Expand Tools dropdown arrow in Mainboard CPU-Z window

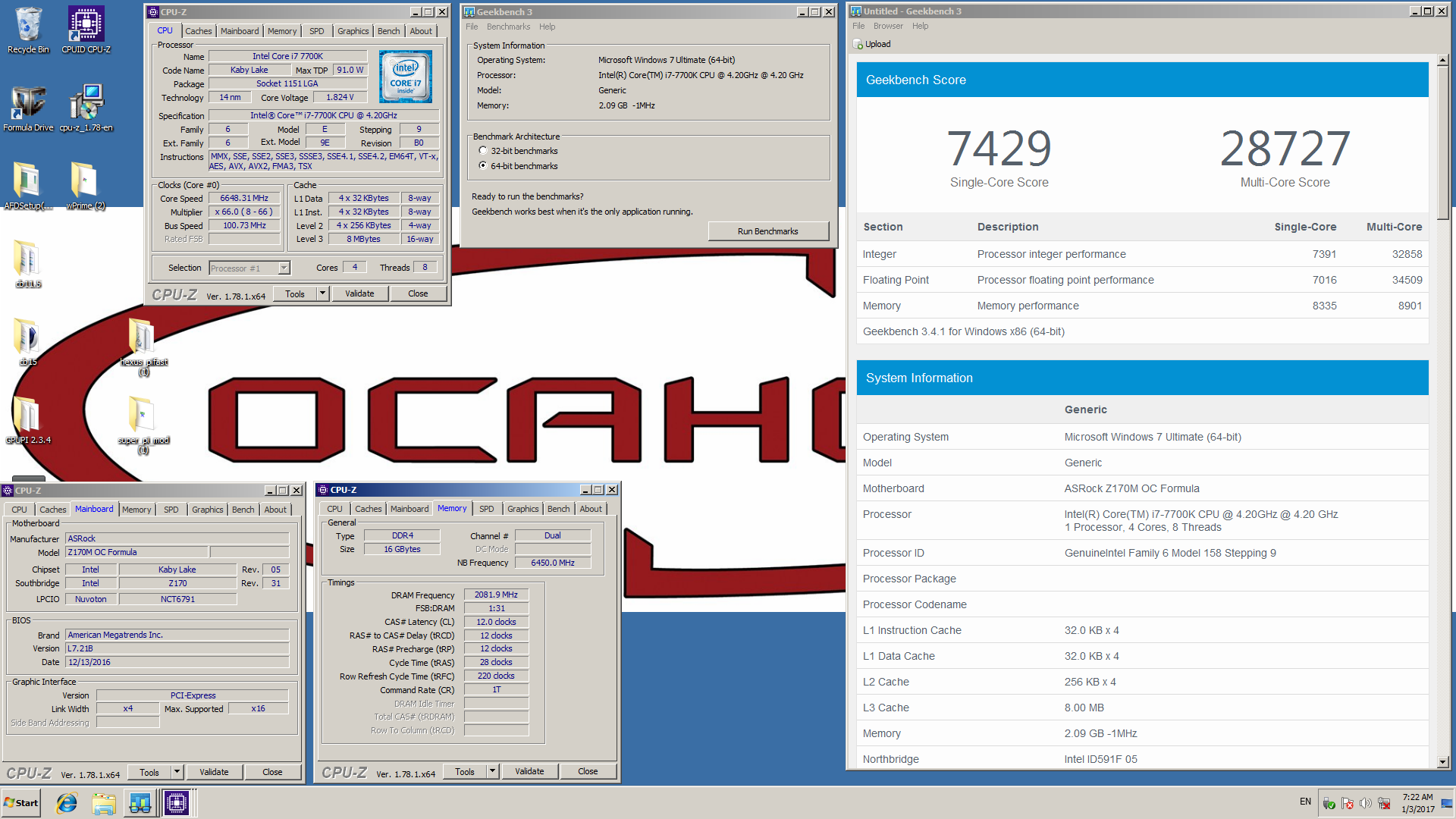[x=177, y=772]
